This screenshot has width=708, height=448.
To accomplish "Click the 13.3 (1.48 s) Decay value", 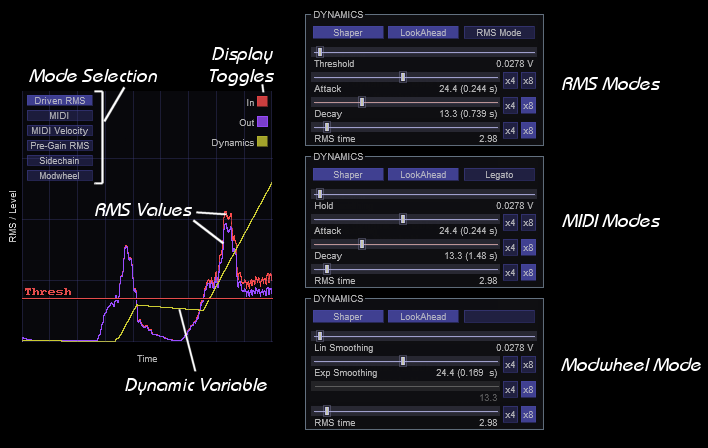I will coord(470,256).
